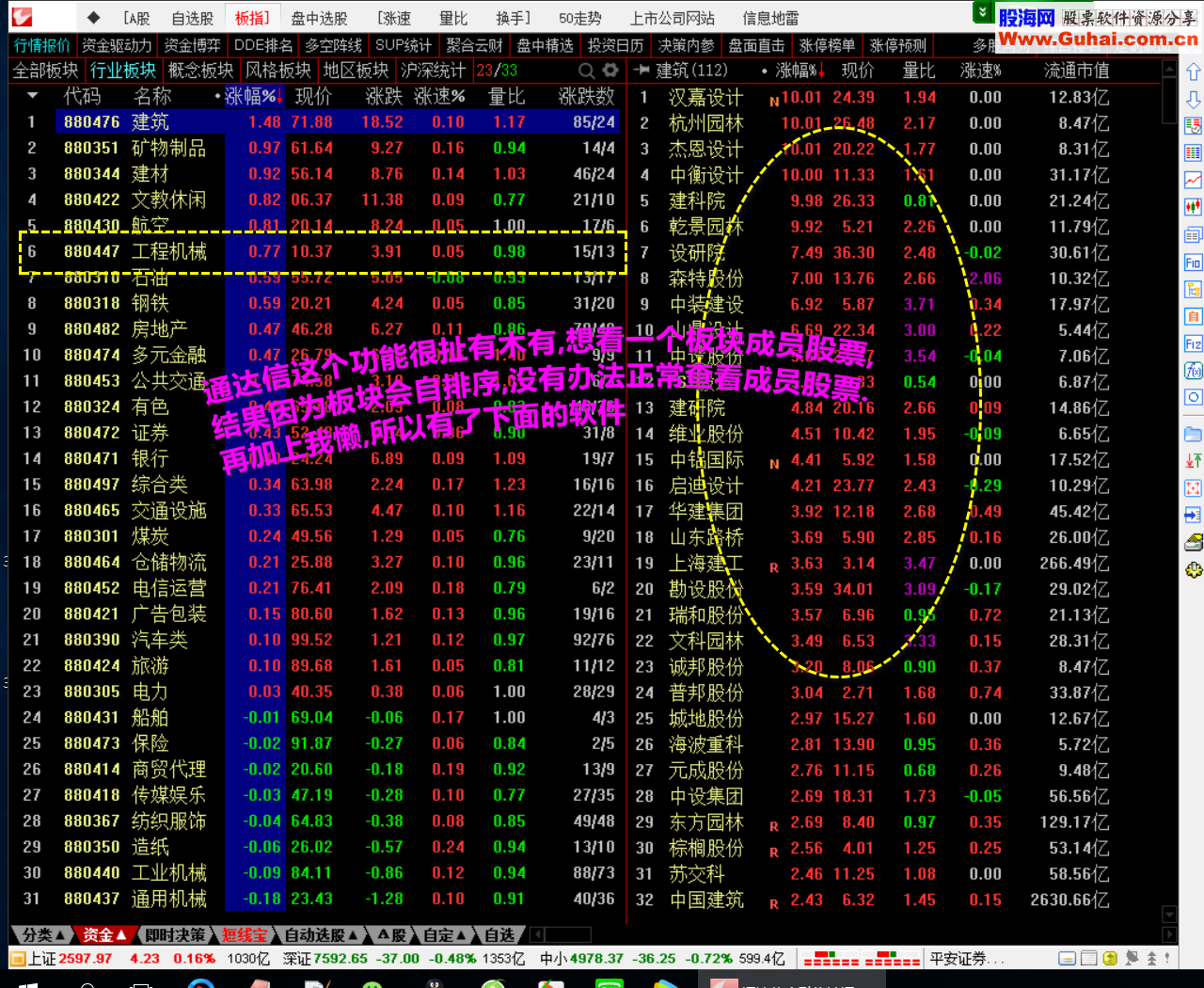Sort by 涨幅% column in 建筑 stock panel
Screen dimensions: 1204x988
800,71
